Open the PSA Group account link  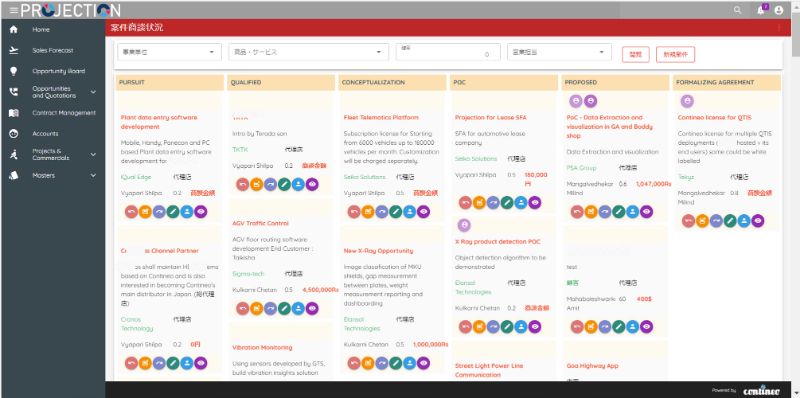[x=581, y=168]
